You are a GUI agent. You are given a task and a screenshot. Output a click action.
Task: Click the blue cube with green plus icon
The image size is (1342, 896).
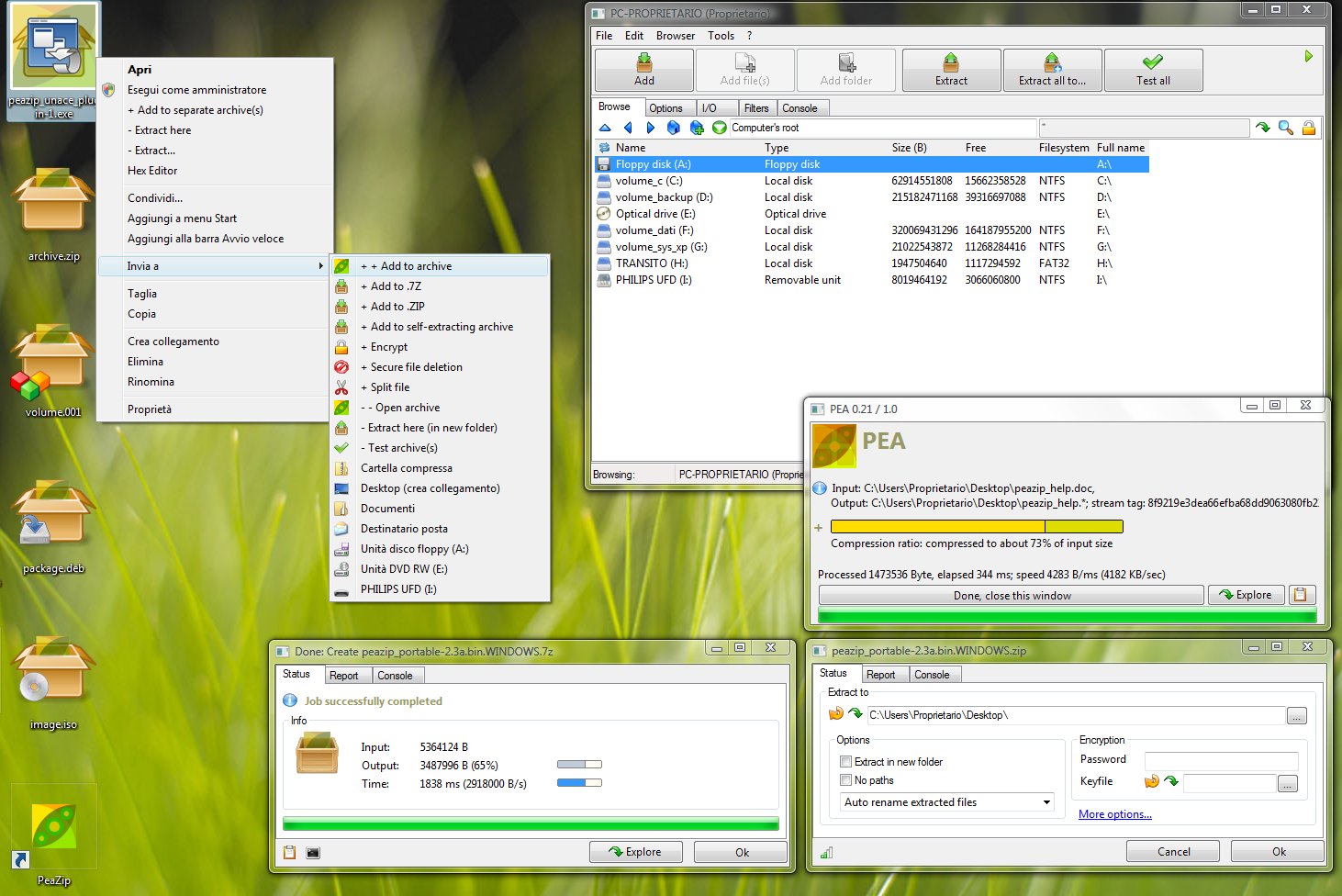[x=697, y=128]
